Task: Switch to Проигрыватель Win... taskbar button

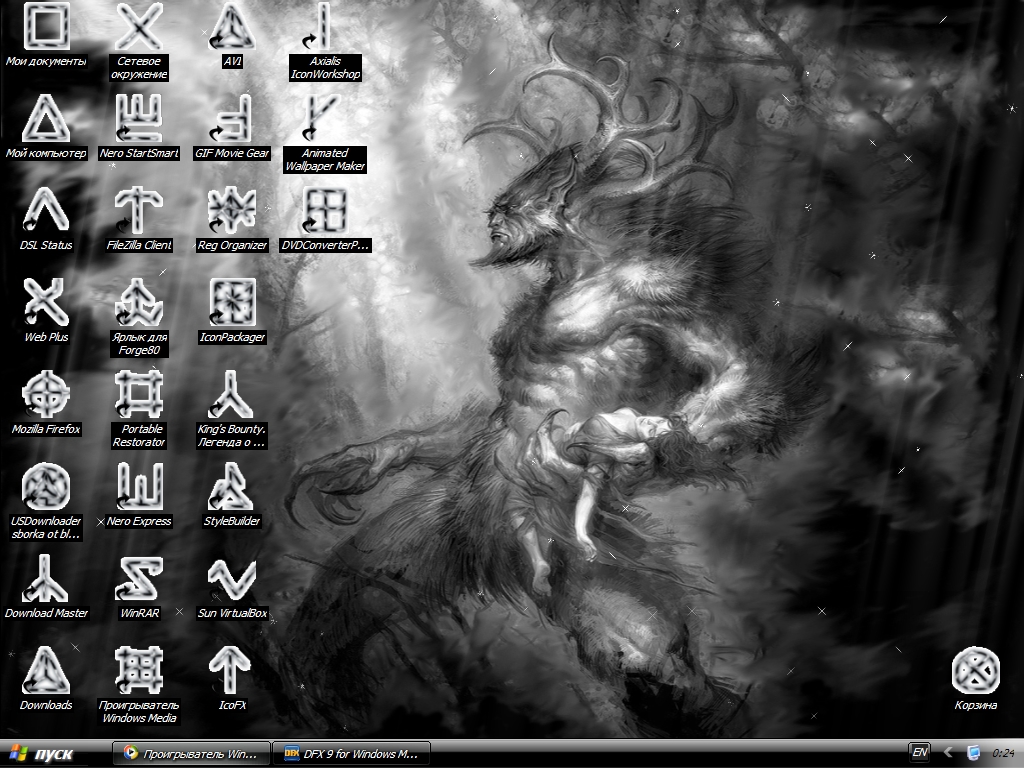Action: tap(191, 754)
